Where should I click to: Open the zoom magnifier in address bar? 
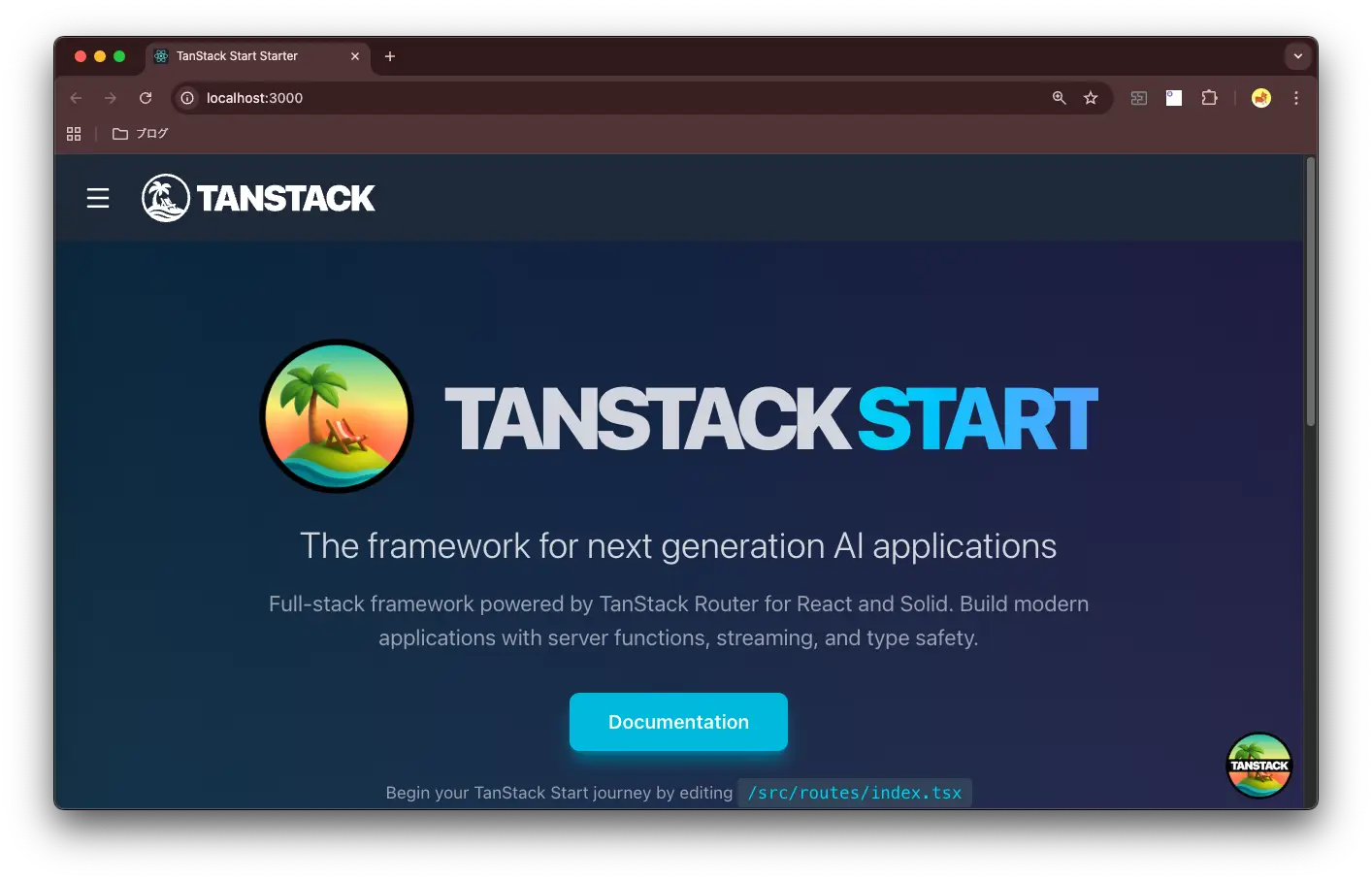coord(1060,98)
